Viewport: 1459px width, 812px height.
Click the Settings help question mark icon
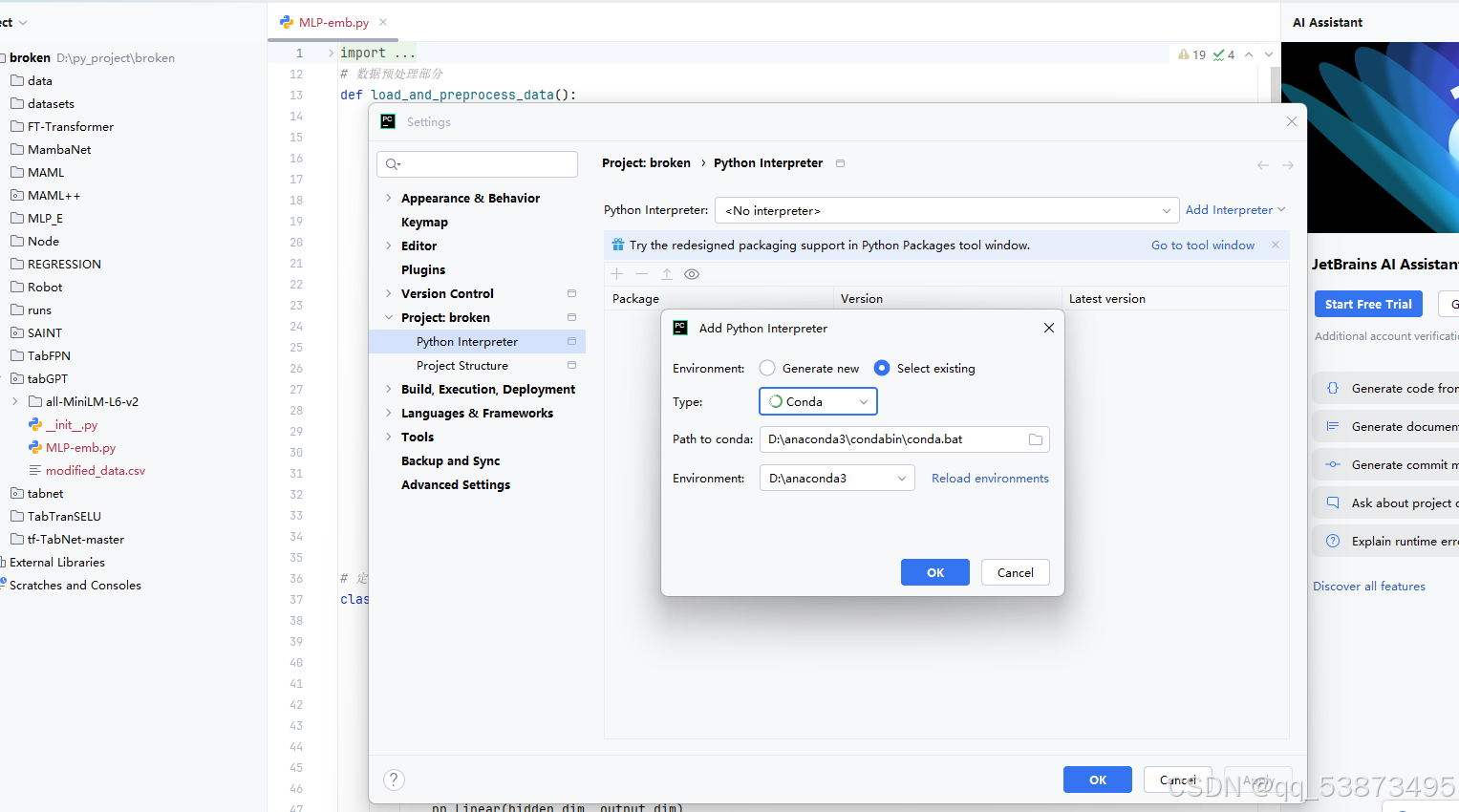(x=394, y=780)
